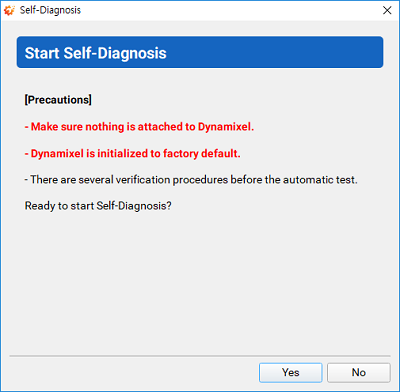400x392 pixels.
Task: Click the empty title bar area
Action: coord(230,10)
